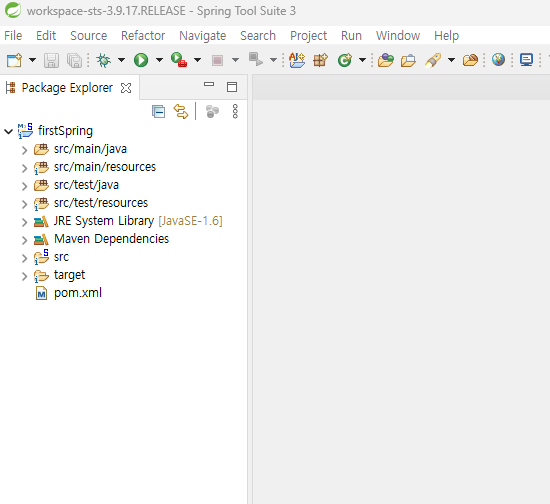Click the Open Type icon
The image size is (550, 504).
[x=386, y=60]
